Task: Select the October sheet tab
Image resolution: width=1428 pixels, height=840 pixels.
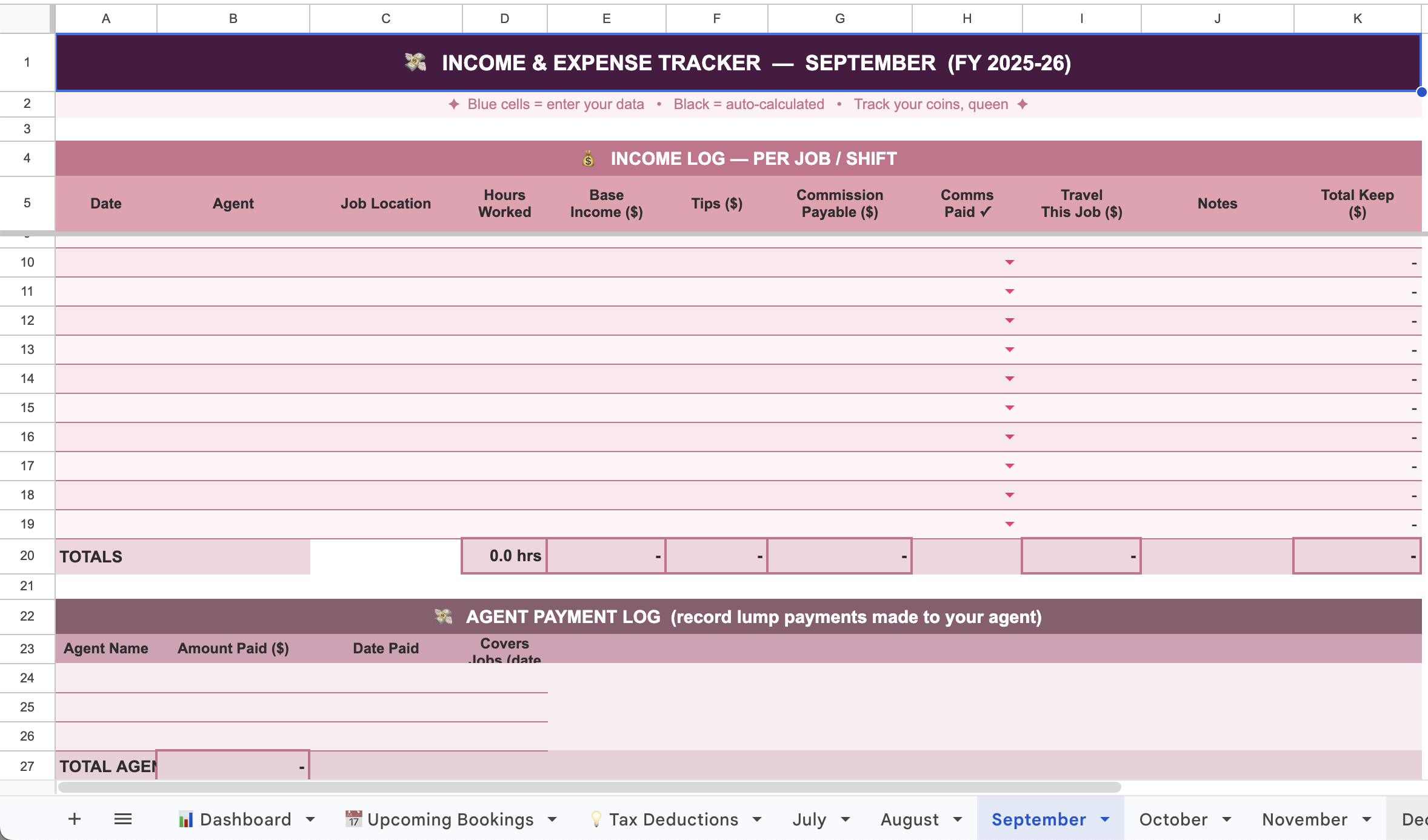Action: point(1173,819)
